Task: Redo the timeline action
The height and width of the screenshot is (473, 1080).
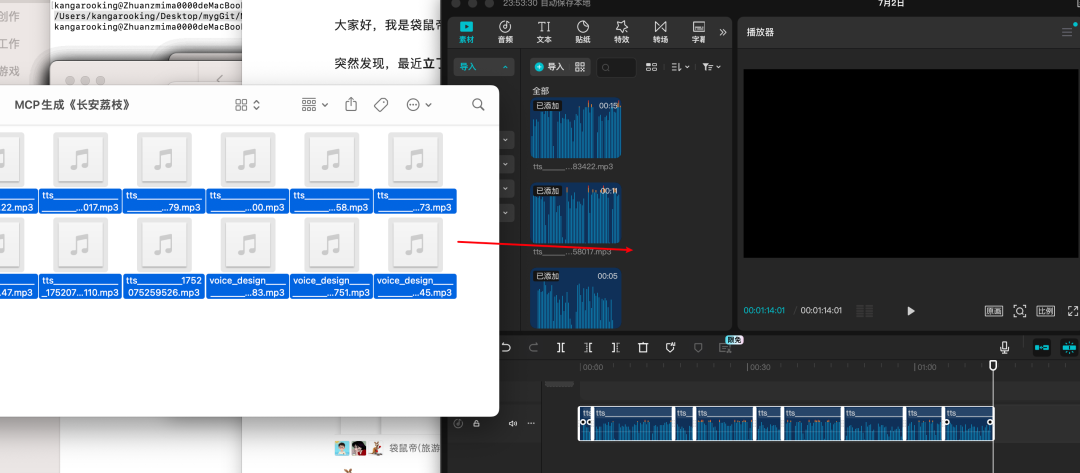Action: 533,348
